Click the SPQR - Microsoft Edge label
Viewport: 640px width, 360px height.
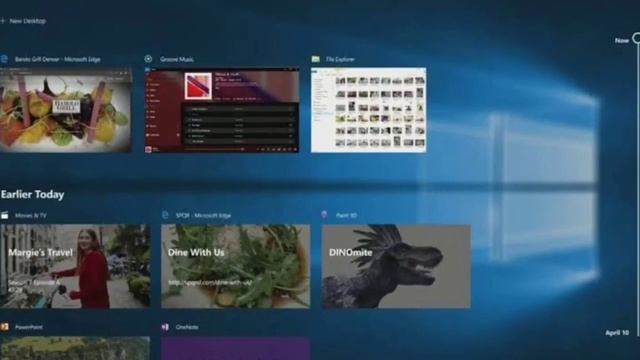[x=203, y=215]
